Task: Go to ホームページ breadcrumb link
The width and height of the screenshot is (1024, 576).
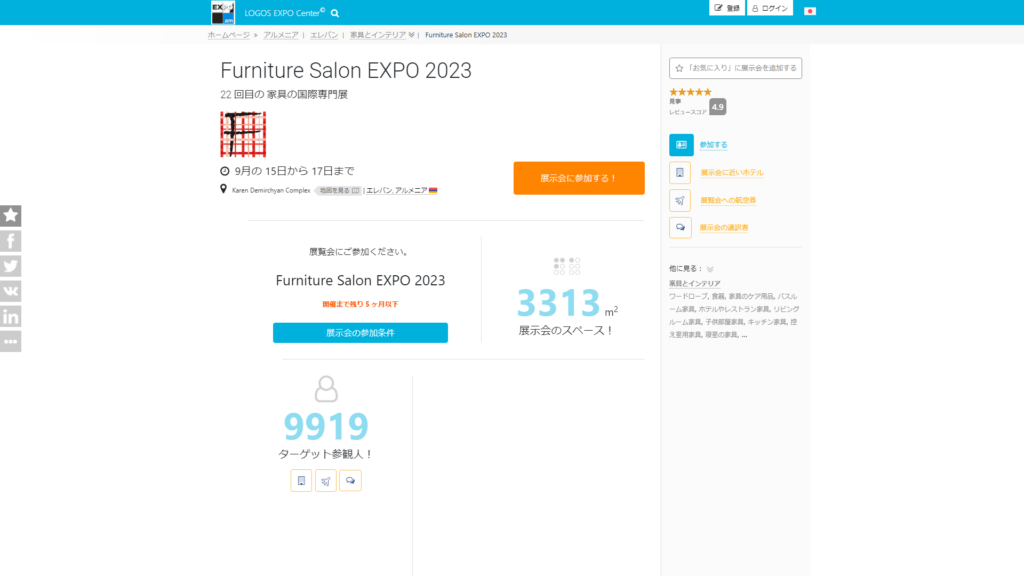Action: (229, 35)
